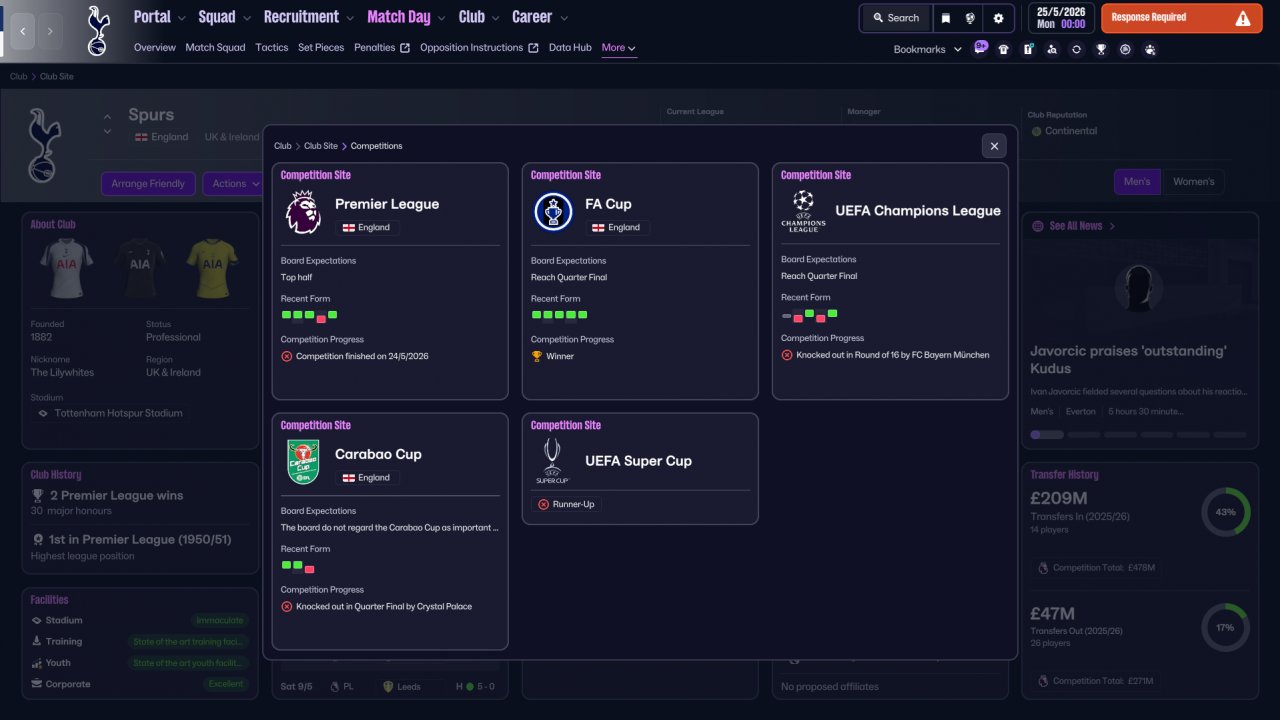The width and height of the screenshot is (1280, 720).
Task: Open the Club Site breadcrumb in the popup
Action: point(321,146)
